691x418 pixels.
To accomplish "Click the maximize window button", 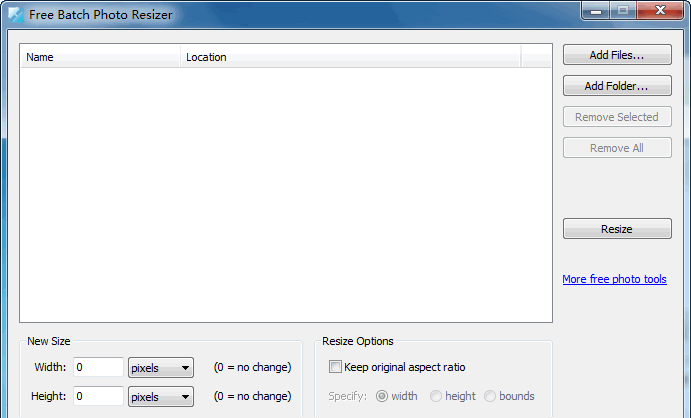I will click(623, 11).
